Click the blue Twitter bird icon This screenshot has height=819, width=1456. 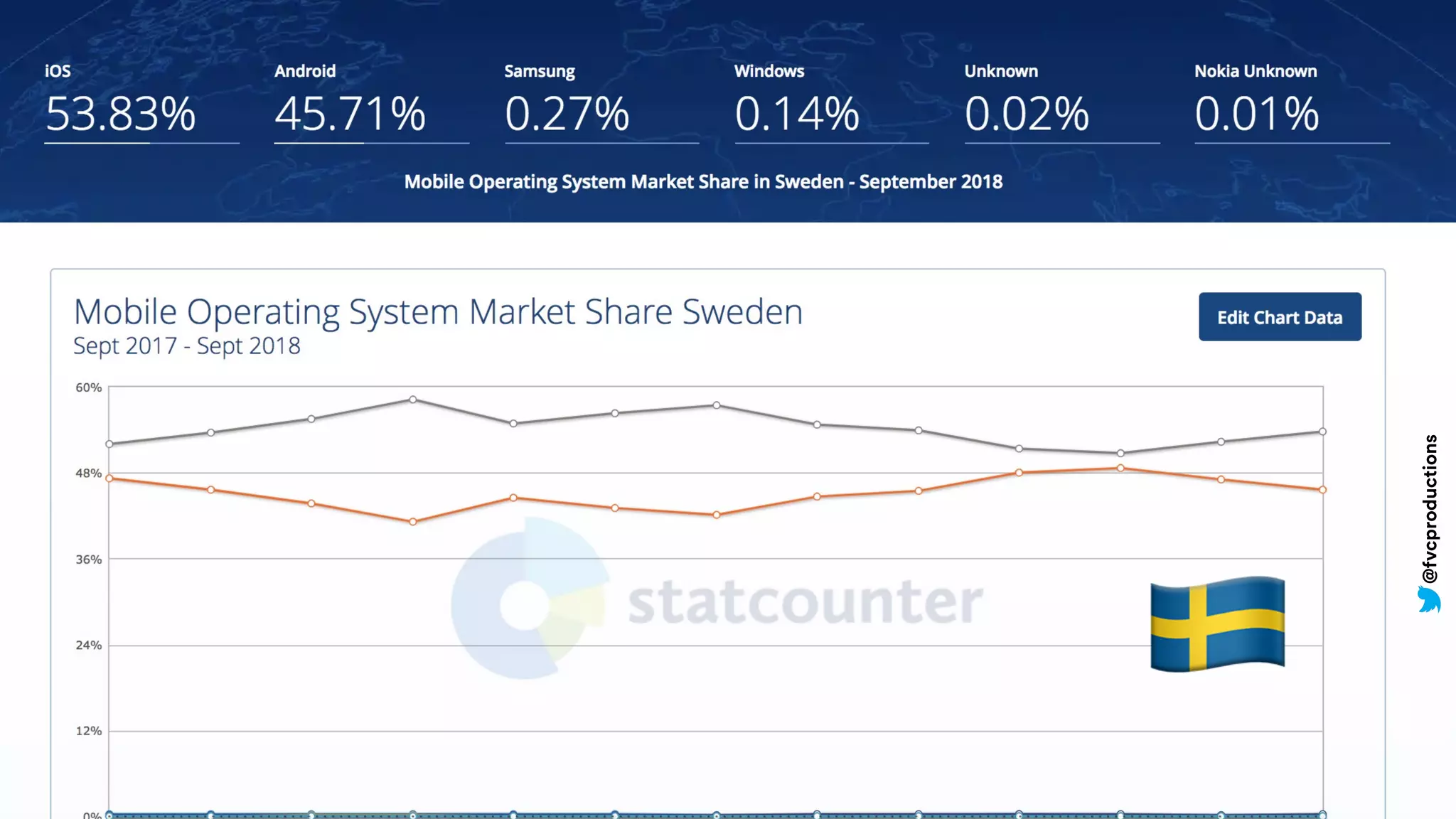pyautogui.click(x=1428, y=599)
